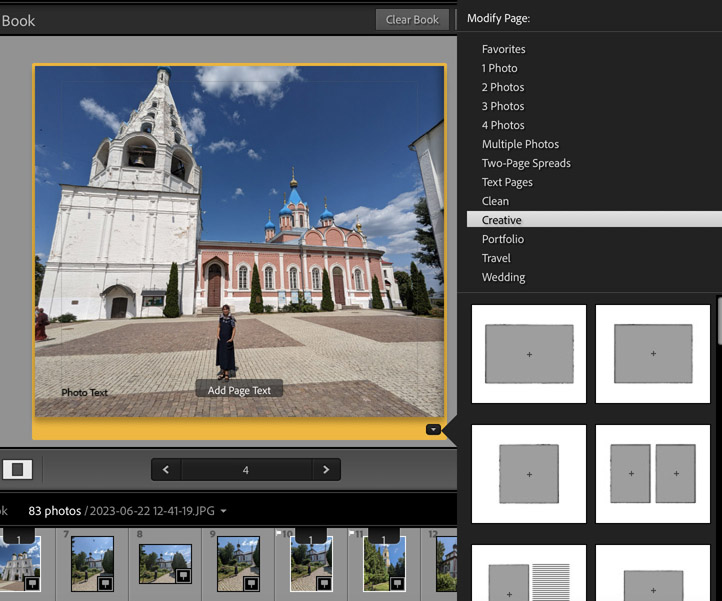The image size is (722, 601).
Task: Choose the 4 Photos layout category
Action: click(x=503, y=125)
